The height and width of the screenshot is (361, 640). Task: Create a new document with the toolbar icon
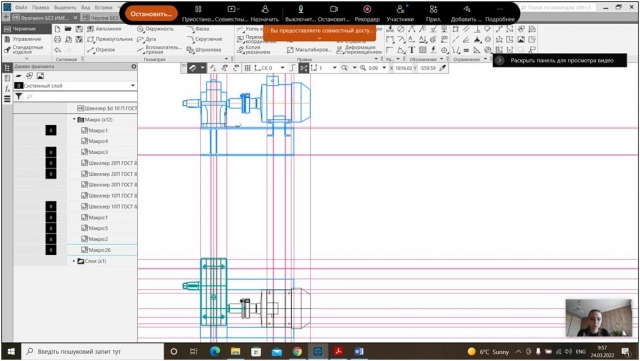coord(58,29)
